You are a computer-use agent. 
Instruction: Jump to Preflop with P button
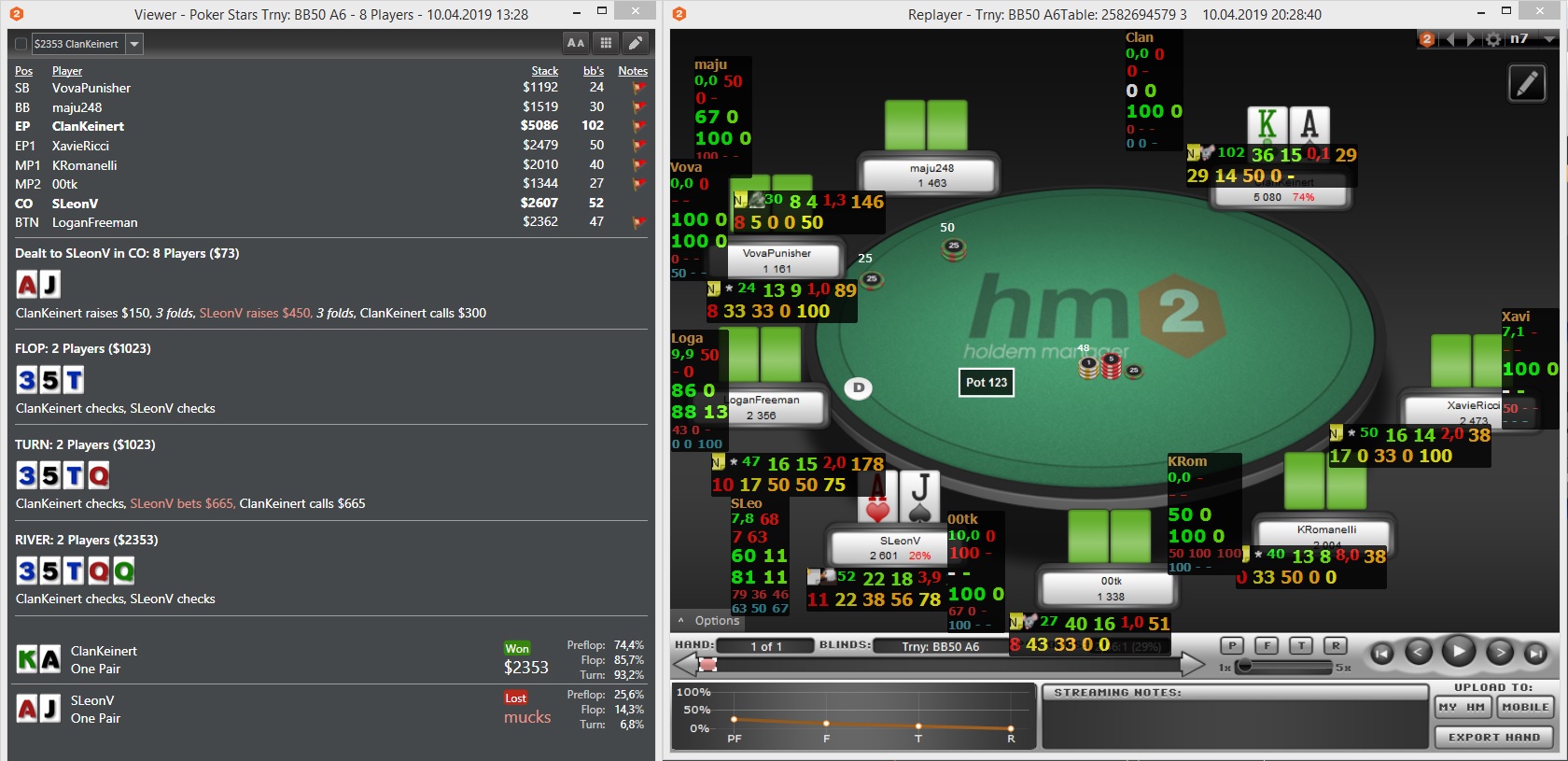pos(1232,646)
